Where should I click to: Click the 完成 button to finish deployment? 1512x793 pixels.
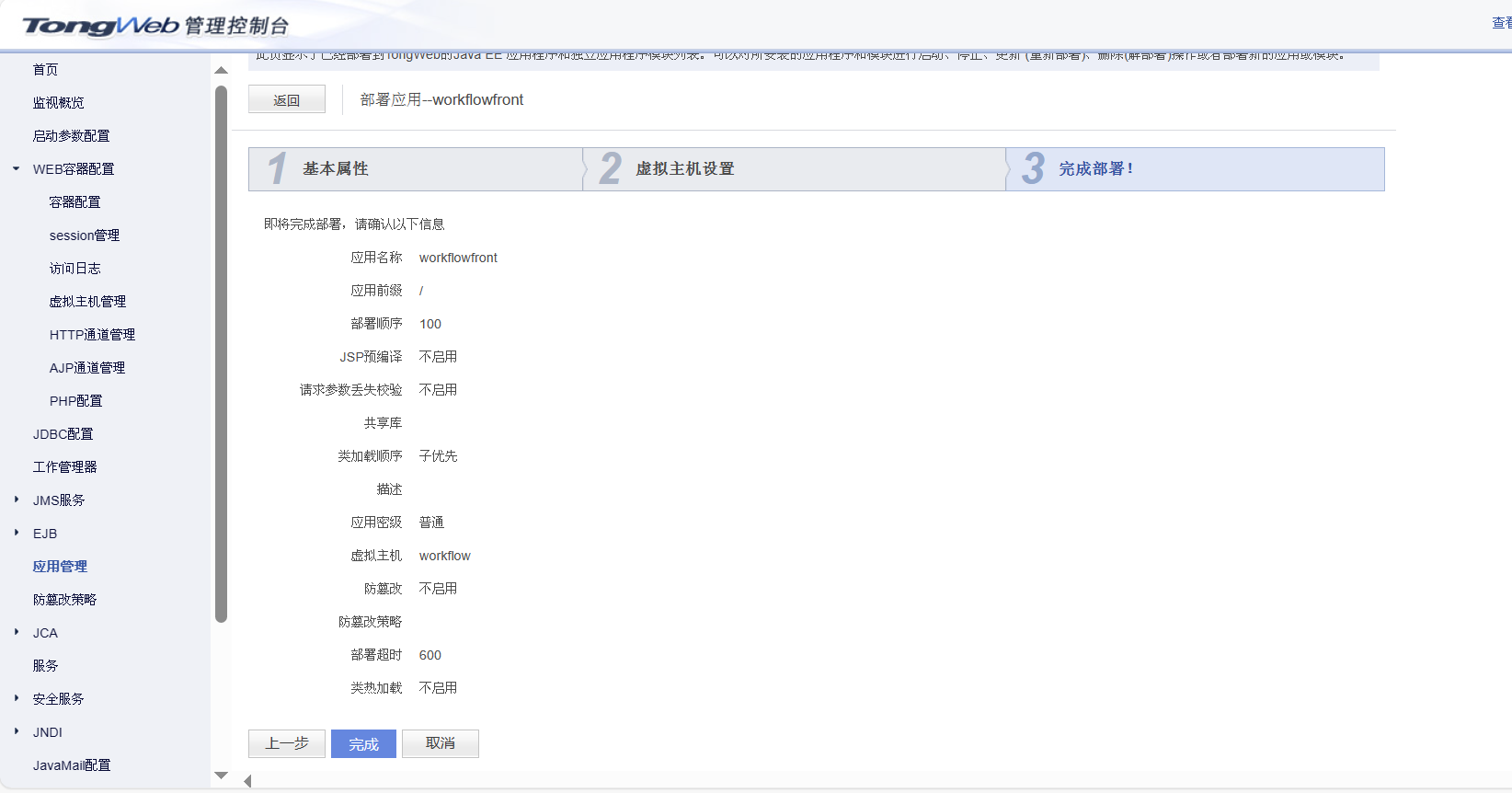[x=363, y=743]
